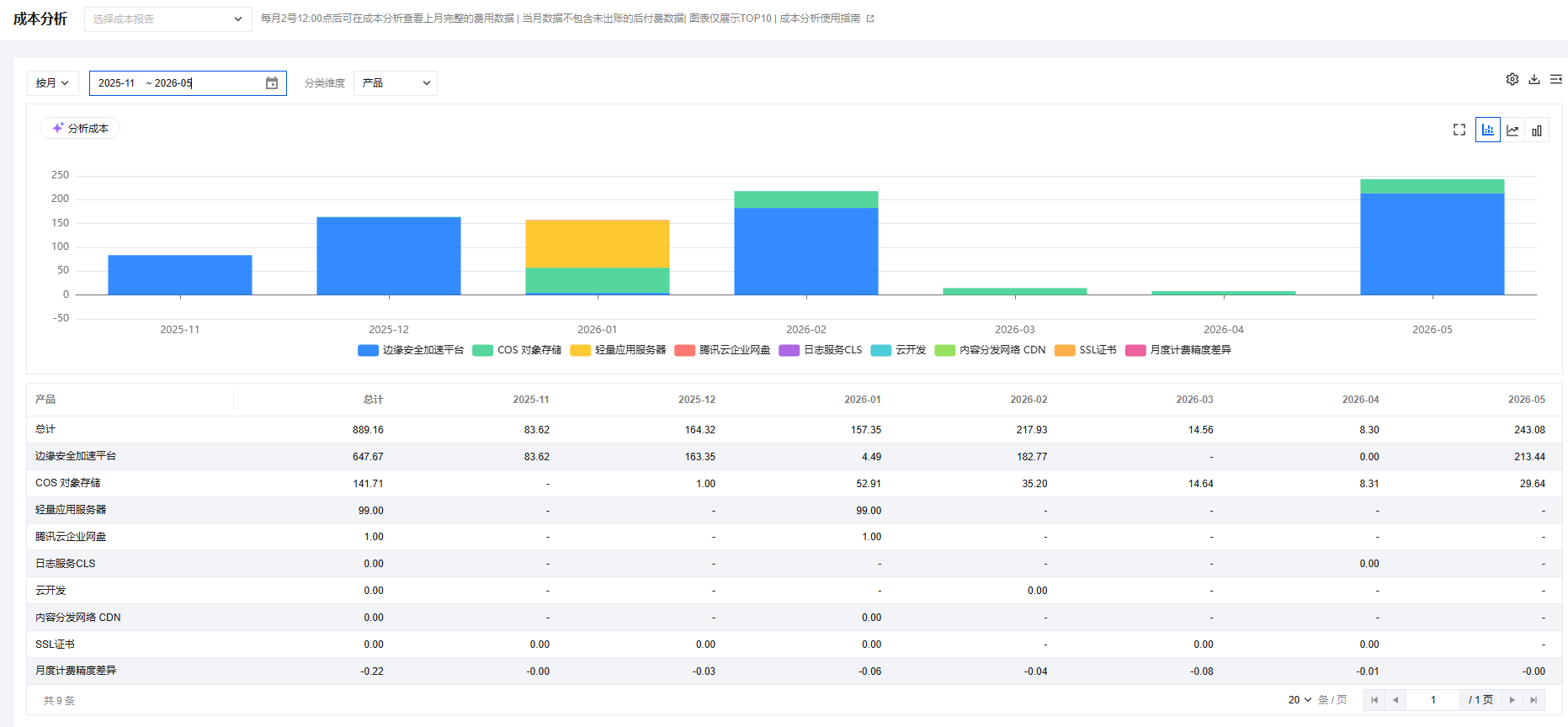Image resolution: width=1568 pixels, height=727 pixels.
Task: Toggle the 边缘安全加速平台 legend series
Action: (x=411, y=350)
